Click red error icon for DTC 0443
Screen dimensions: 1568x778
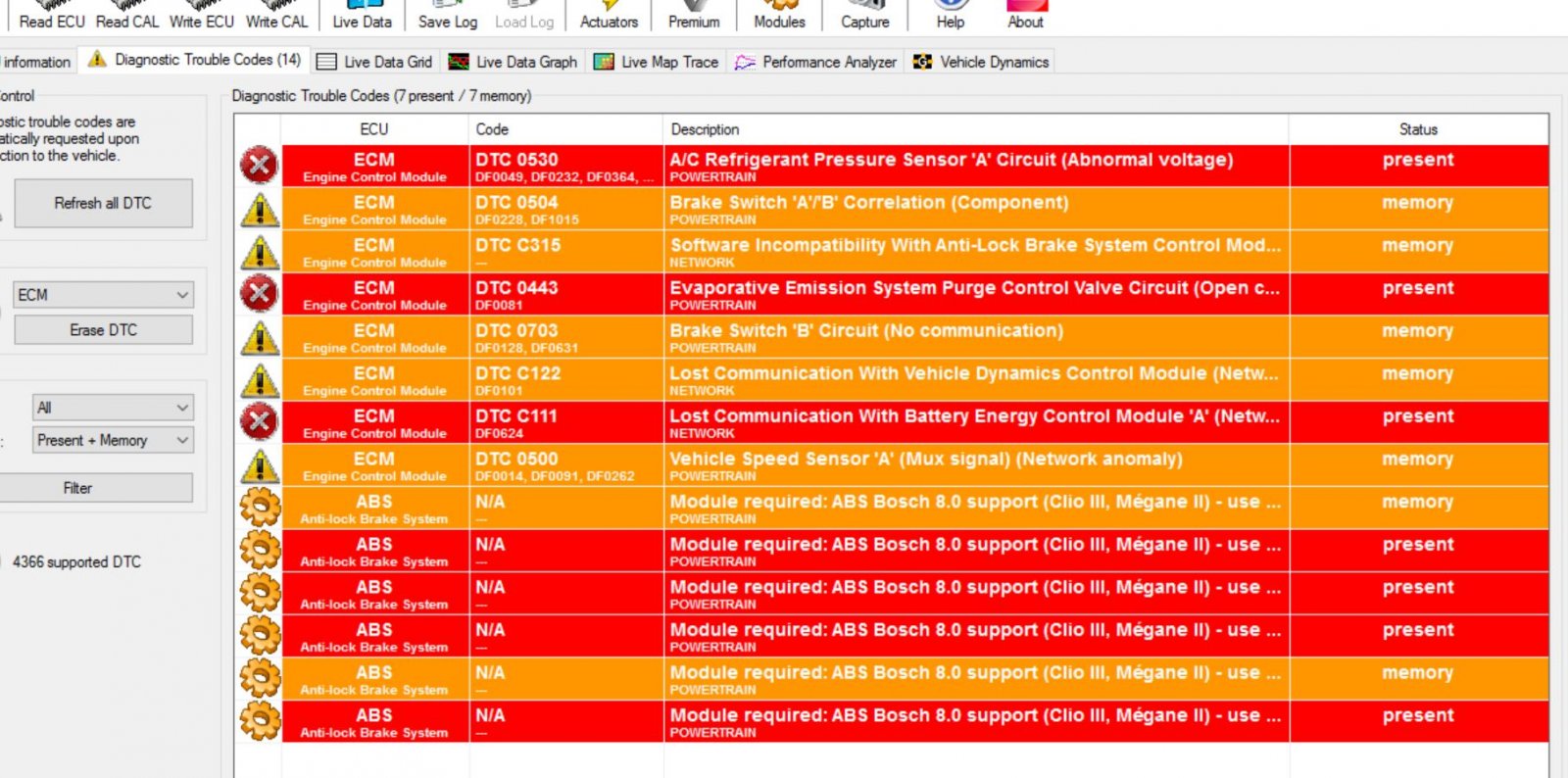259,294
